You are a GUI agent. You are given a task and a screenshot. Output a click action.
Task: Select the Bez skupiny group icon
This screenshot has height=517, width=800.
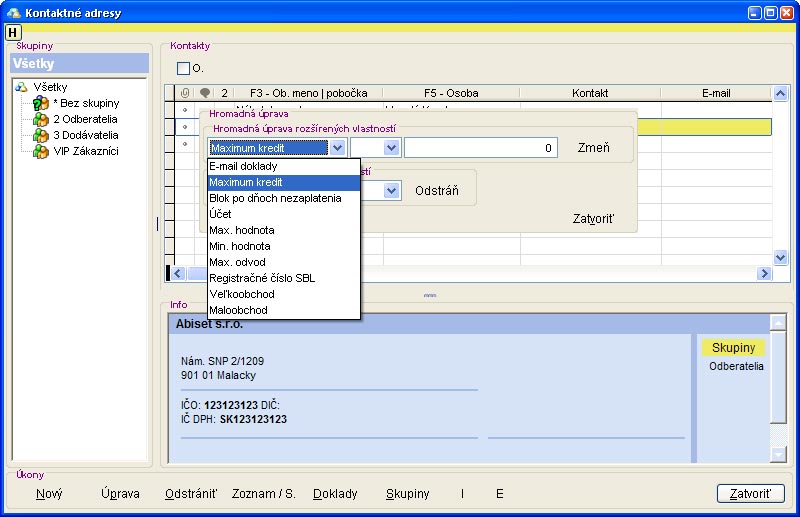point(41,103)
